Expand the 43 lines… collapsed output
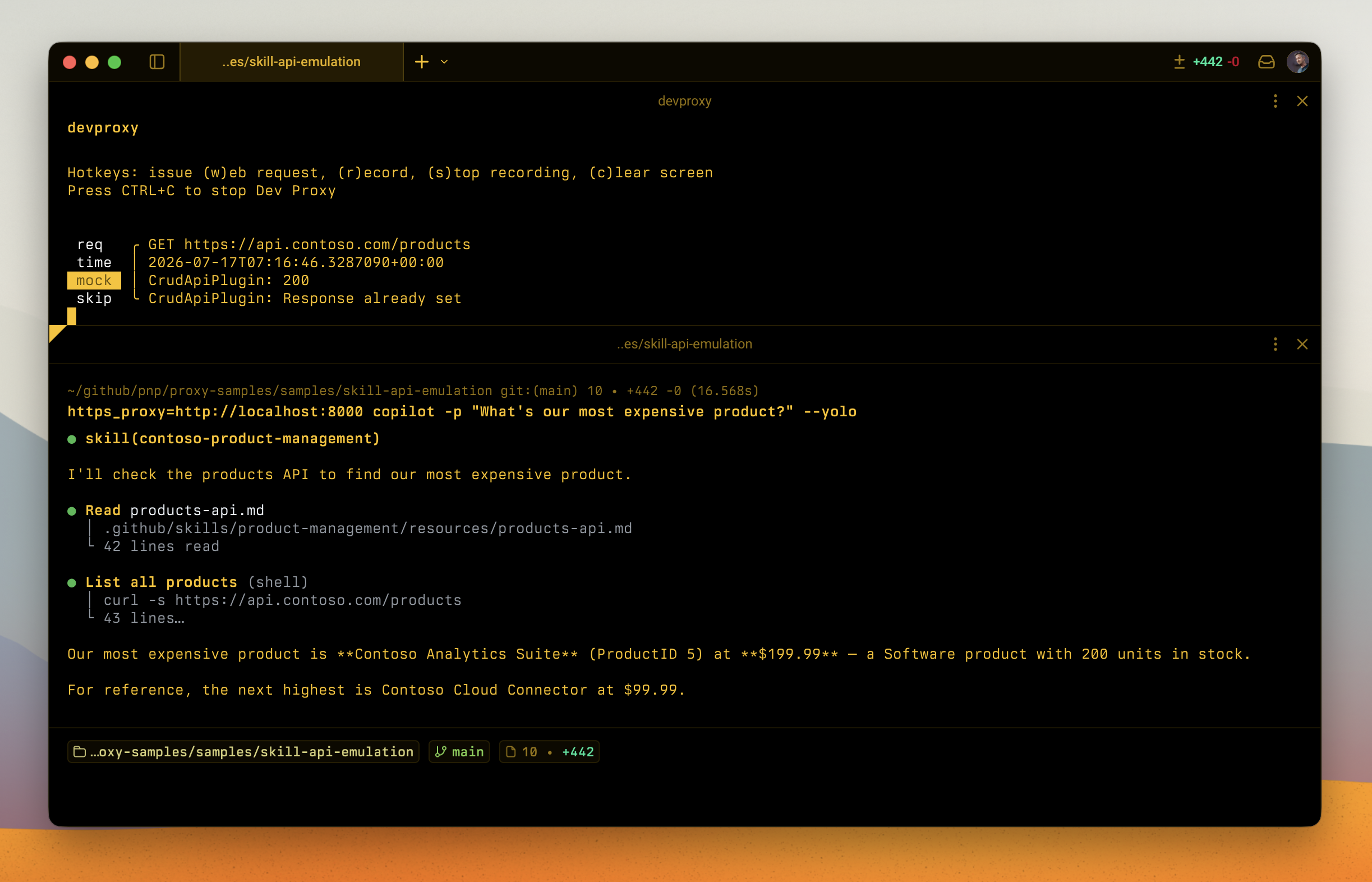The height and width of the screenshot is (882, 1372). click(x=144, y=618)
